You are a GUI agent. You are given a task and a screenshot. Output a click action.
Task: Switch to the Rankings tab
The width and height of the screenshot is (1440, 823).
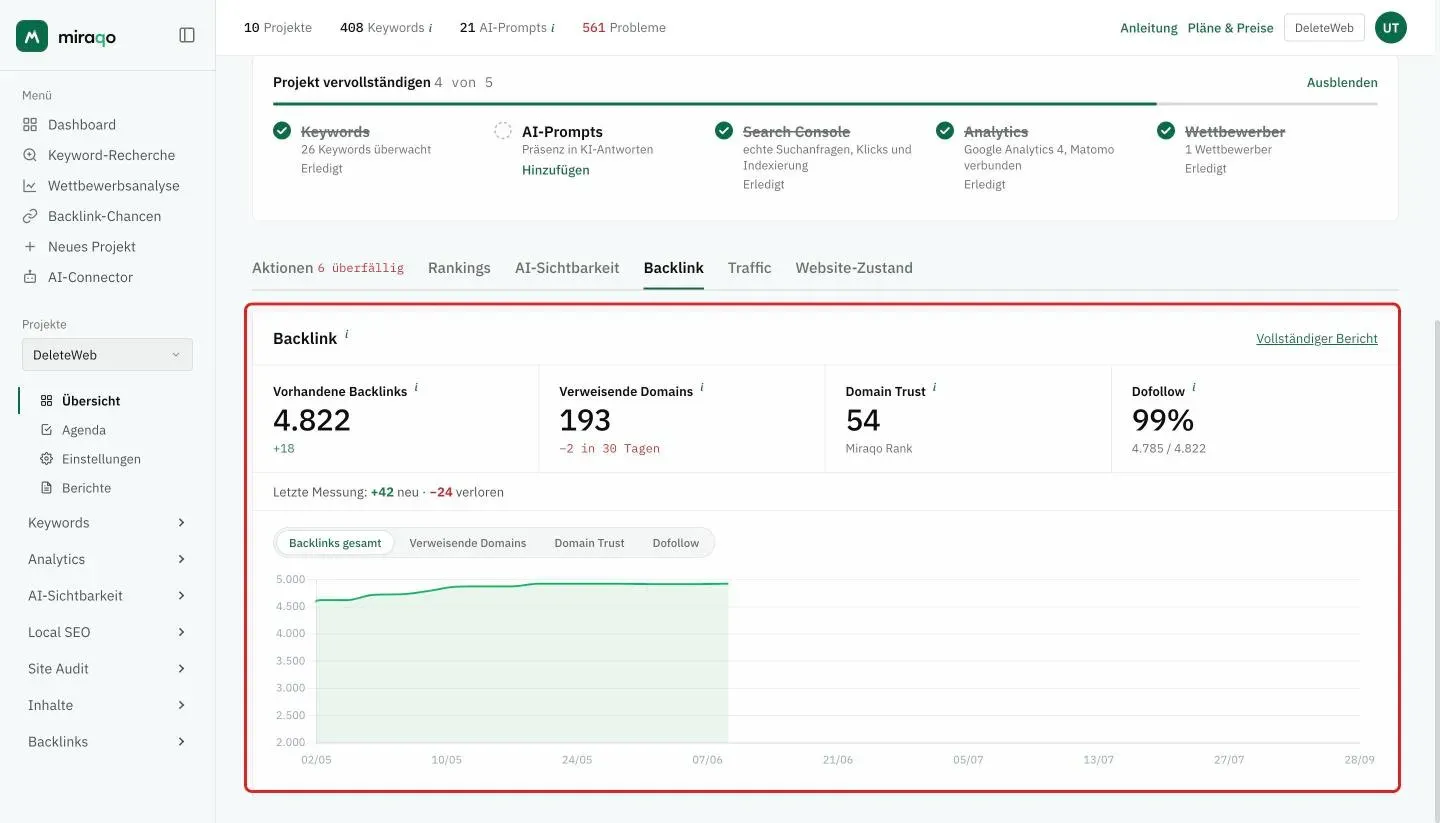(459, 268)
